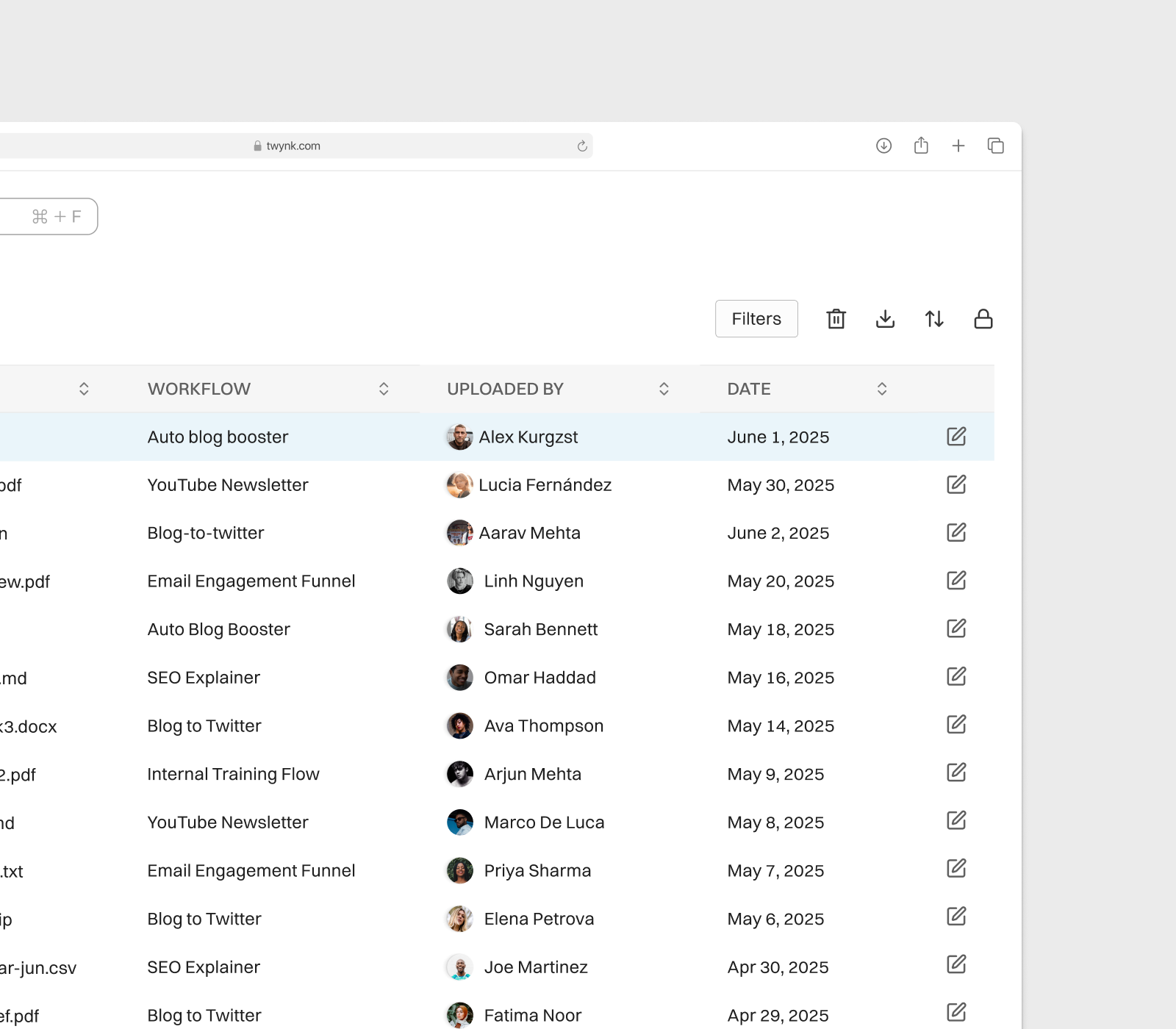1176x1029 pixels.
Task: Open the sort icon with up-down arrows
Action: 933,319
